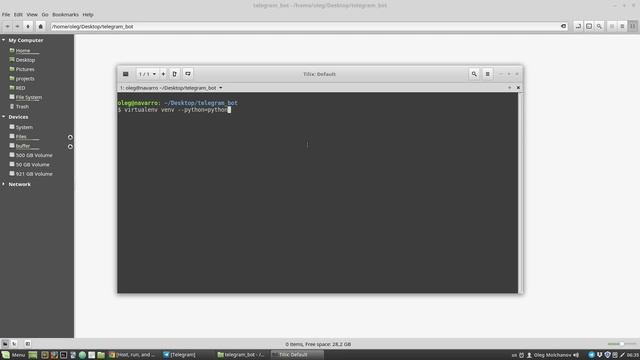Viewport: 640px width, 360px height.
Task: Open Tilix sidebar toggle icon
Action: [x=126, y=74]
